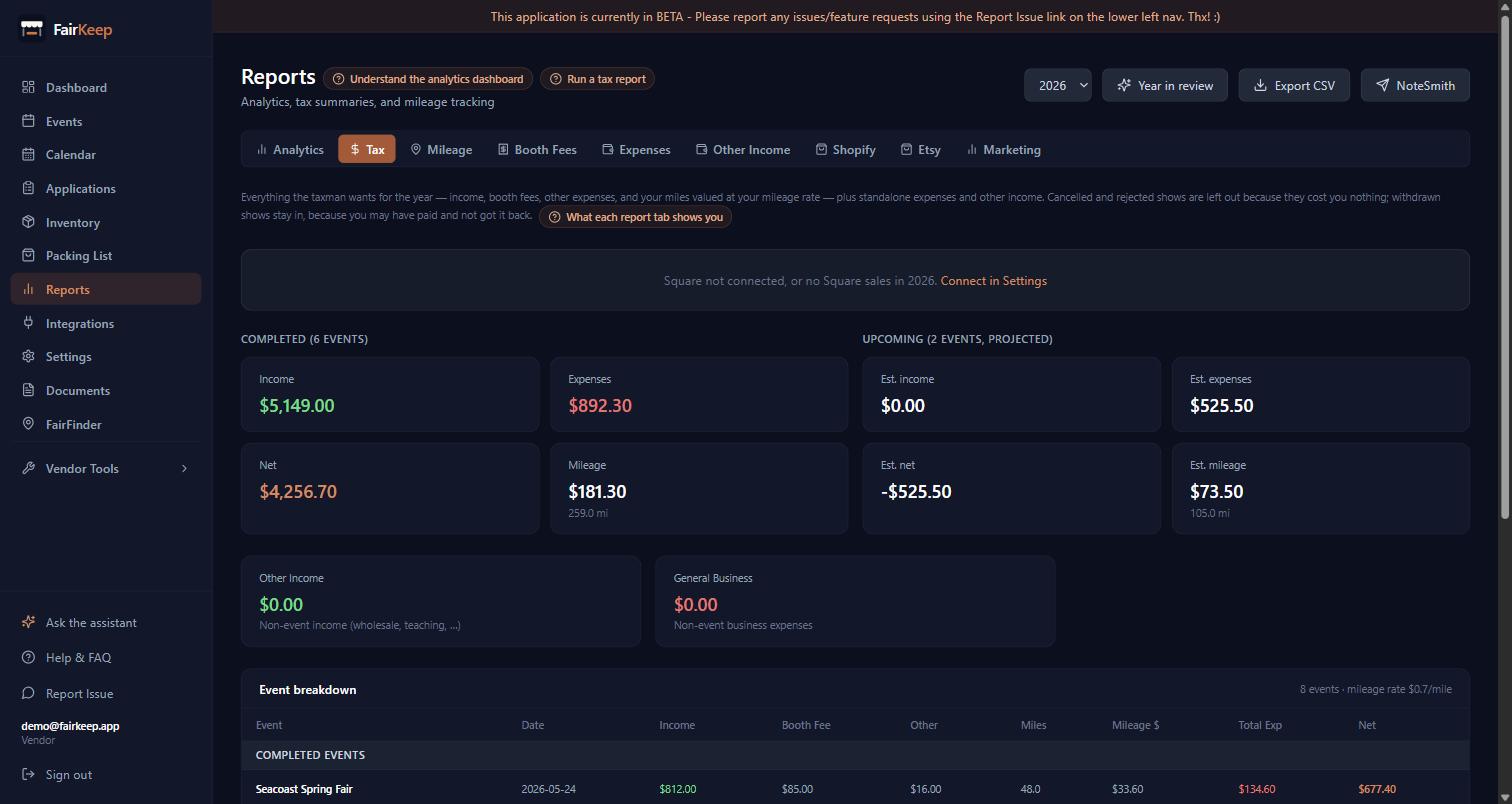This screenshot has height=804, width=1512.
Task: Click the Run a tax report pill
Action: [x=597, y=79]
